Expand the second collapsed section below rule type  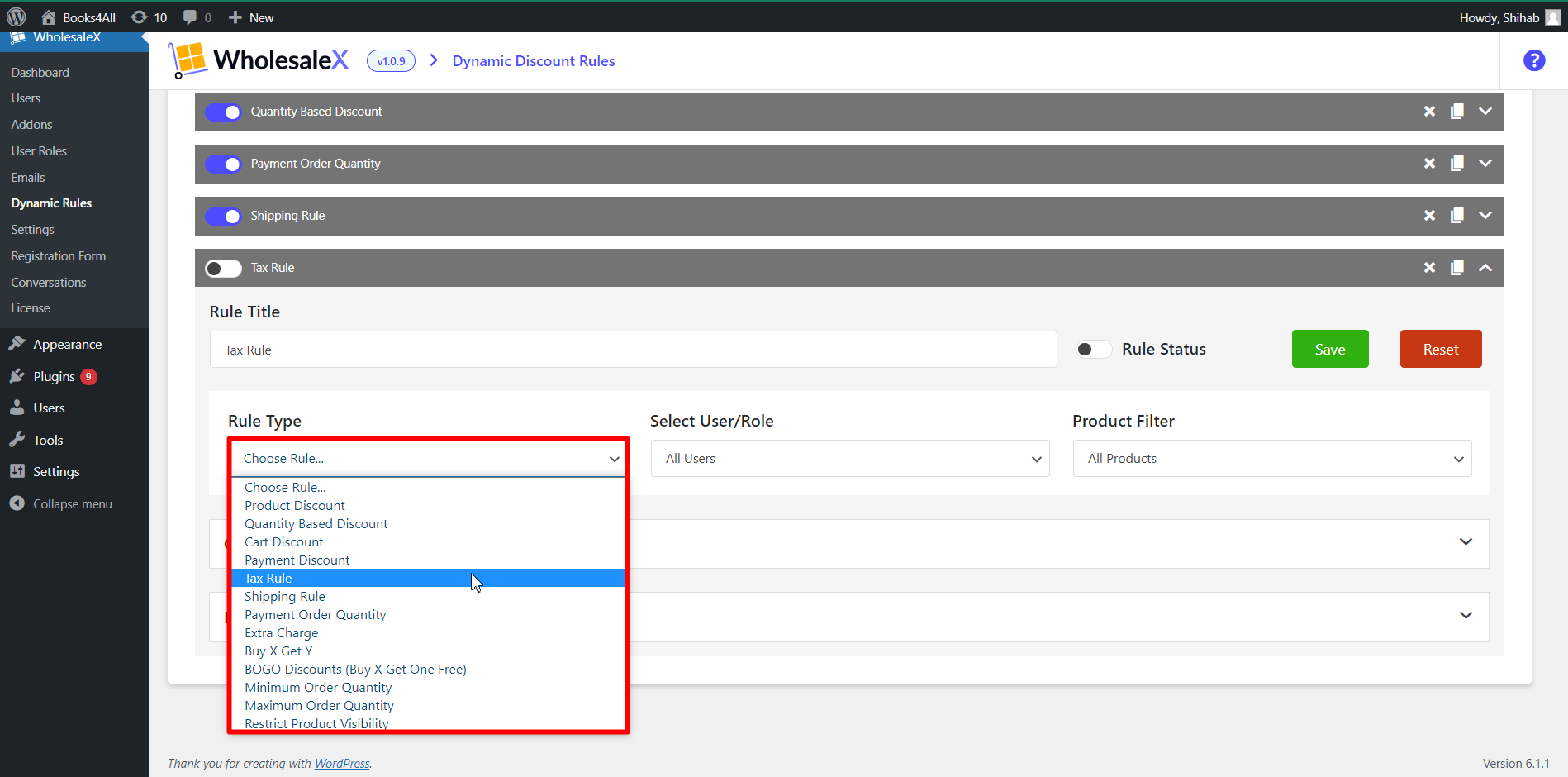[1466, 616]
